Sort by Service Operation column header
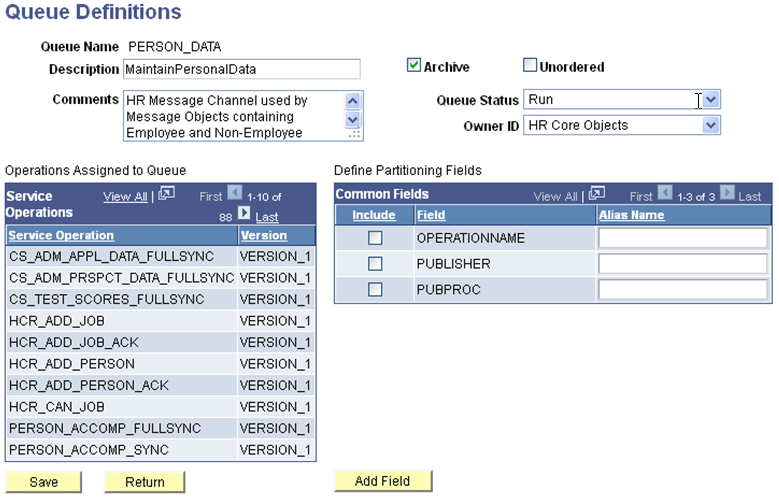 [61, 236]
